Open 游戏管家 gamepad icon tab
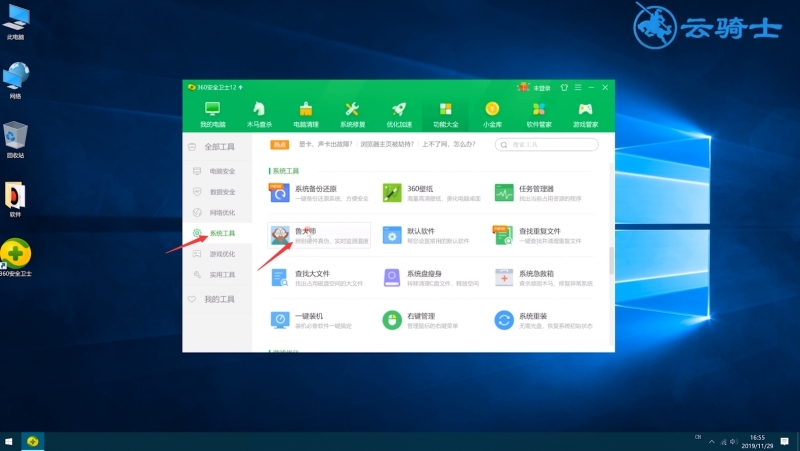This screenshot has height=451, width=800. [585, 114]
